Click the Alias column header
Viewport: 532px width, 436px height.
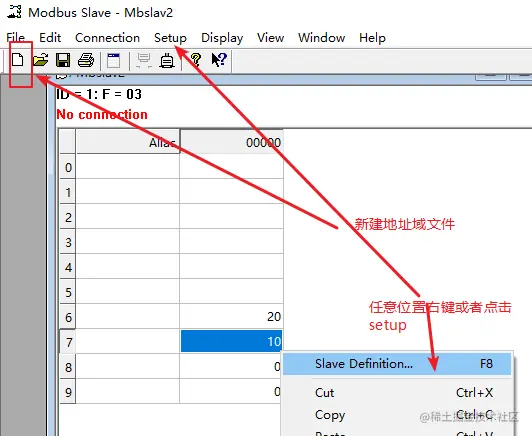(128, 142)
